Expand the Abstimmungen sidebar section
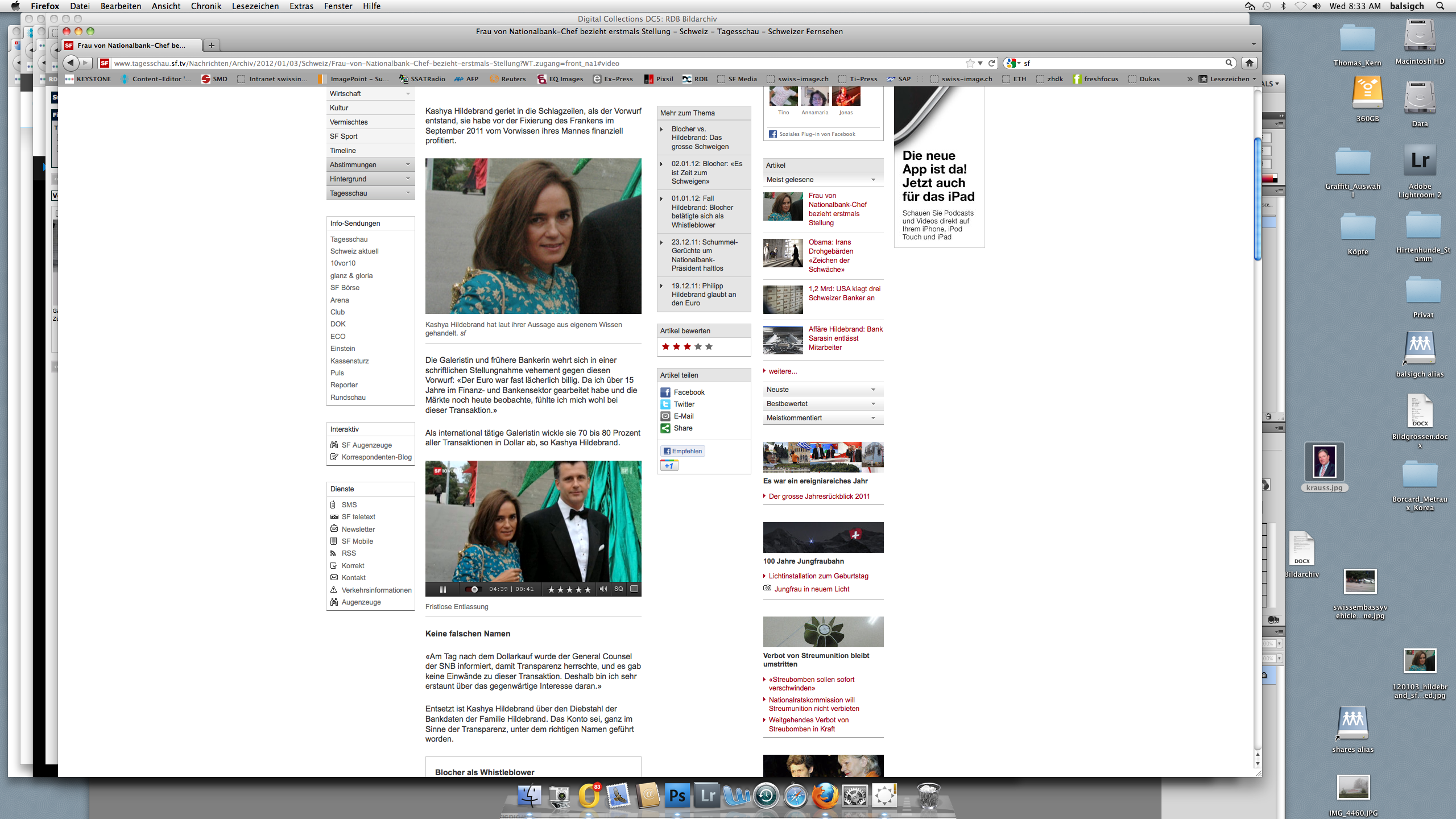Viewport: 1456px width, 819px height. [370, 165]
